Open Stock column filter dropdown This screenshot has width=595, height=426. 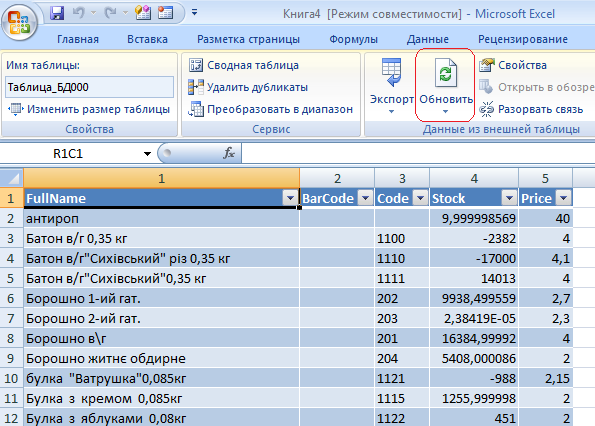click(509, 198)
